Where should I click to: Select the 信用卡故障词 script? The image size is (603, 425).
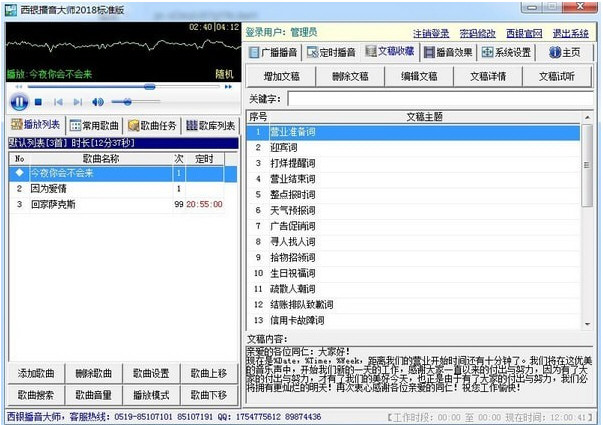click(x=413, y=320)
